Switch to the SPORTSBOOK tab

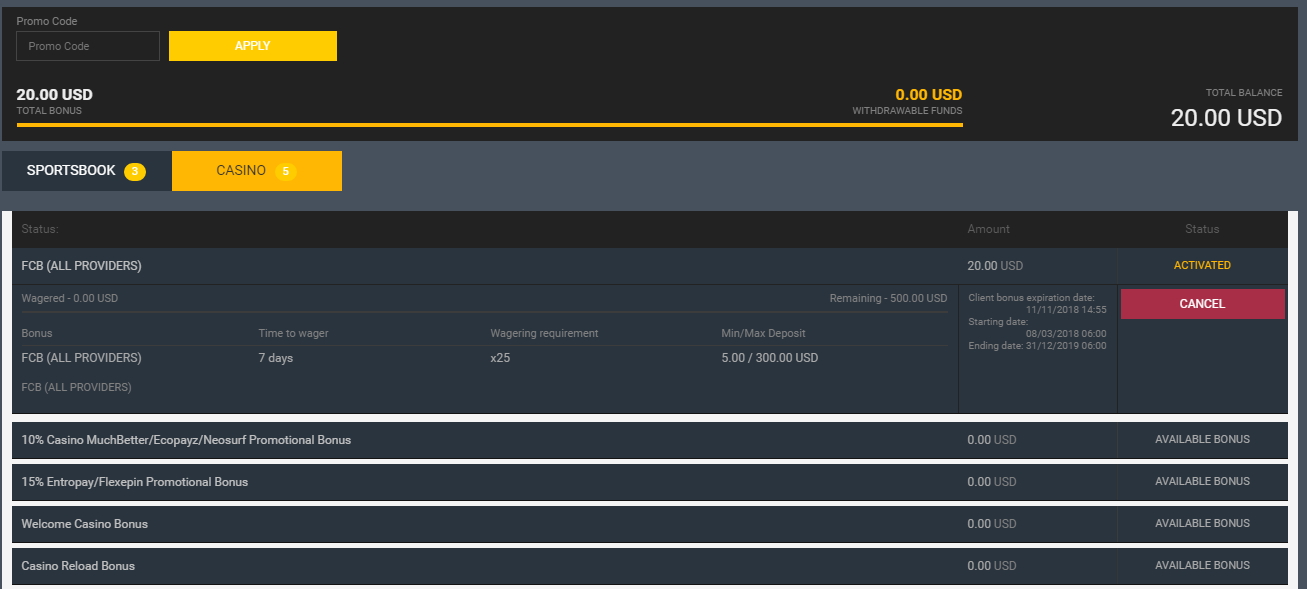[x=72, y=171]
